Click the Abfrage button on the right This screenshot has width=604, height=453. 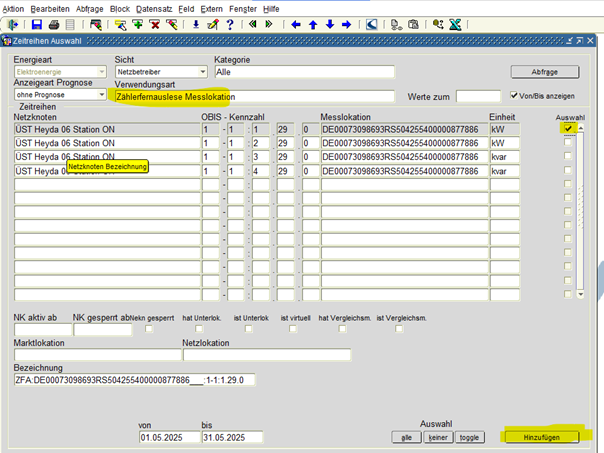pyautogui.click(x=544, y=72)
